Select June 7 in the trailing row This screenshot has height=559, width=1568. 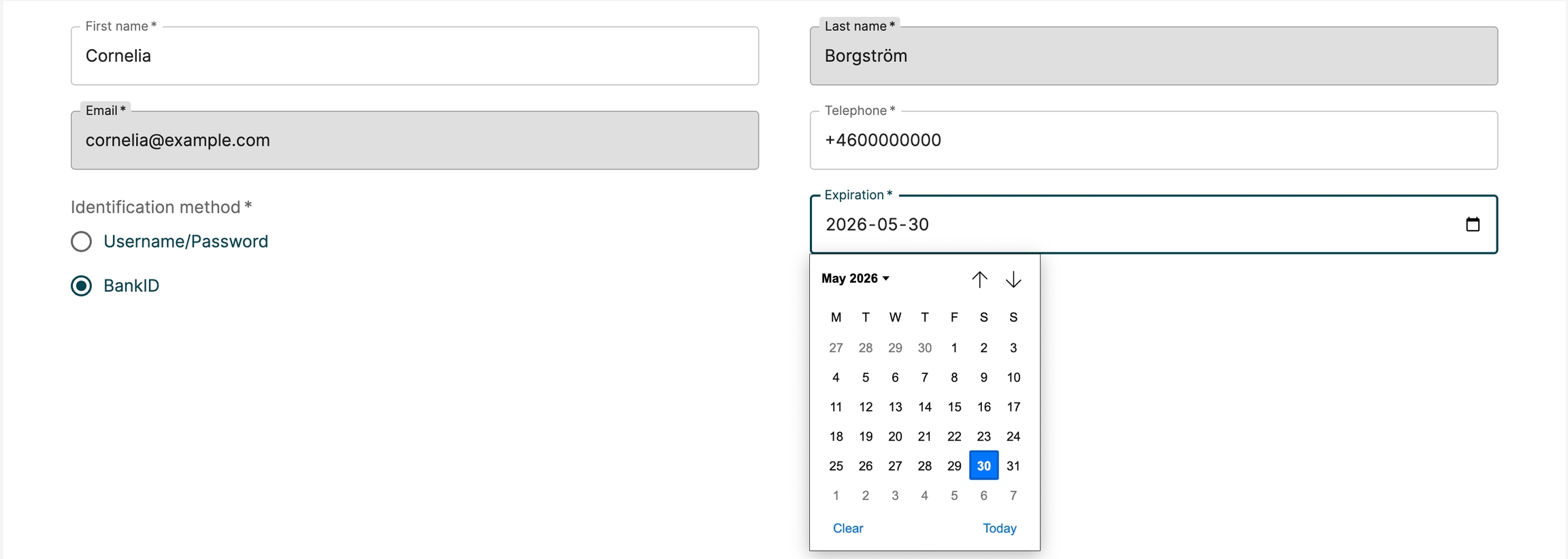[x=1013, y=495]
